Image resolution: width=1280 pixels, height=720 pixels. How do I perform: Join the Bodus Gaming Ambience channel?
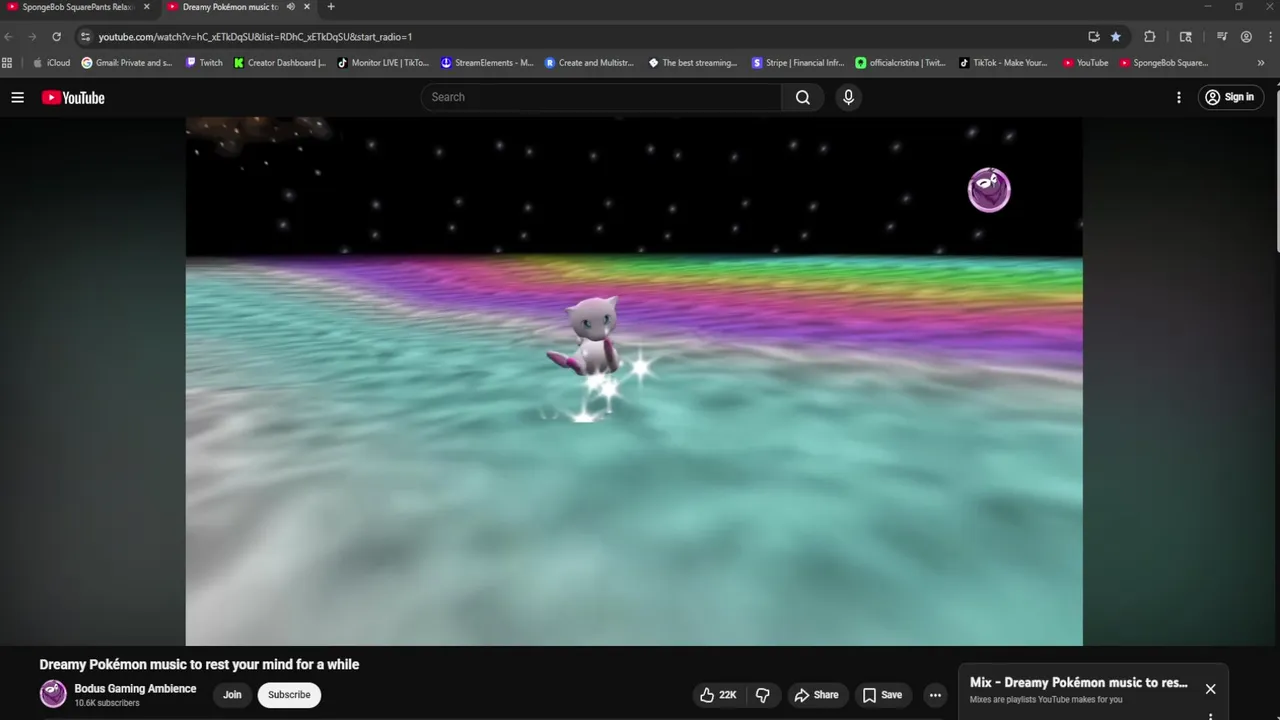232,695
